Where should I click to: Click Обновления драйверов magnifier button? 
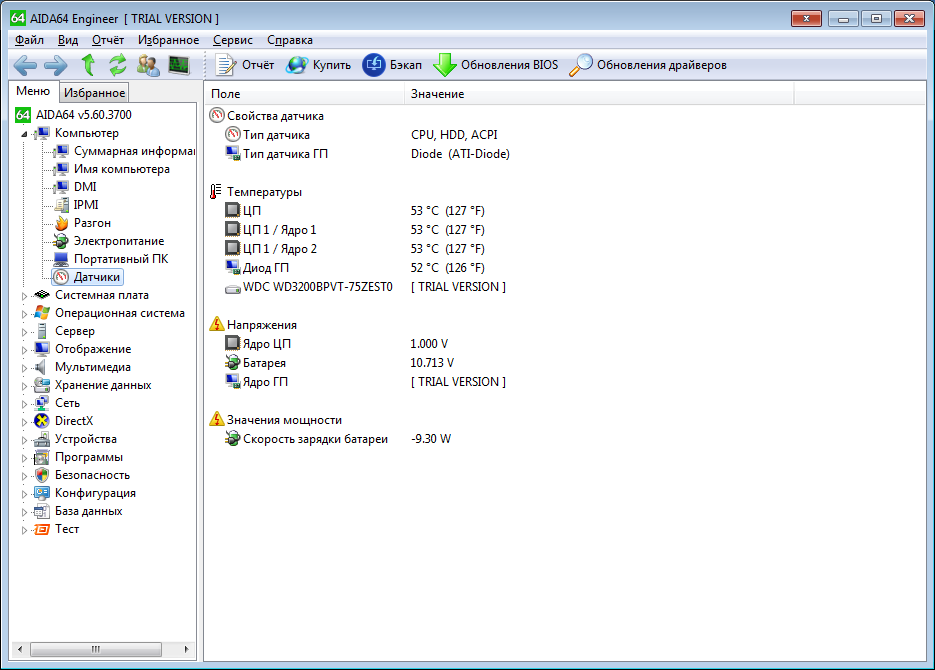pos(648,65)
